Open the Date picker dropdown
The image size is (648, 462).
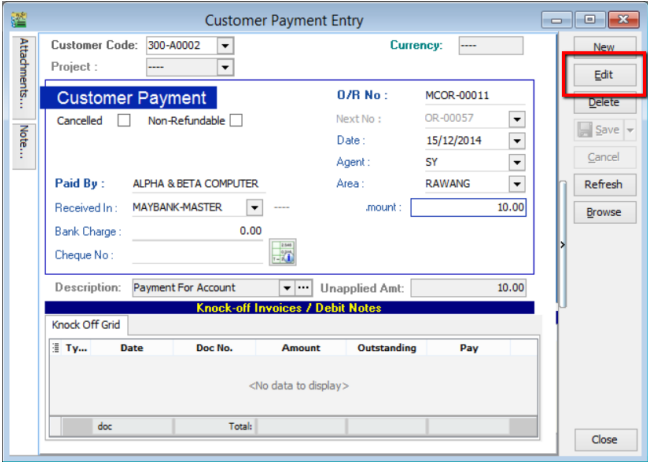point(516,141)
